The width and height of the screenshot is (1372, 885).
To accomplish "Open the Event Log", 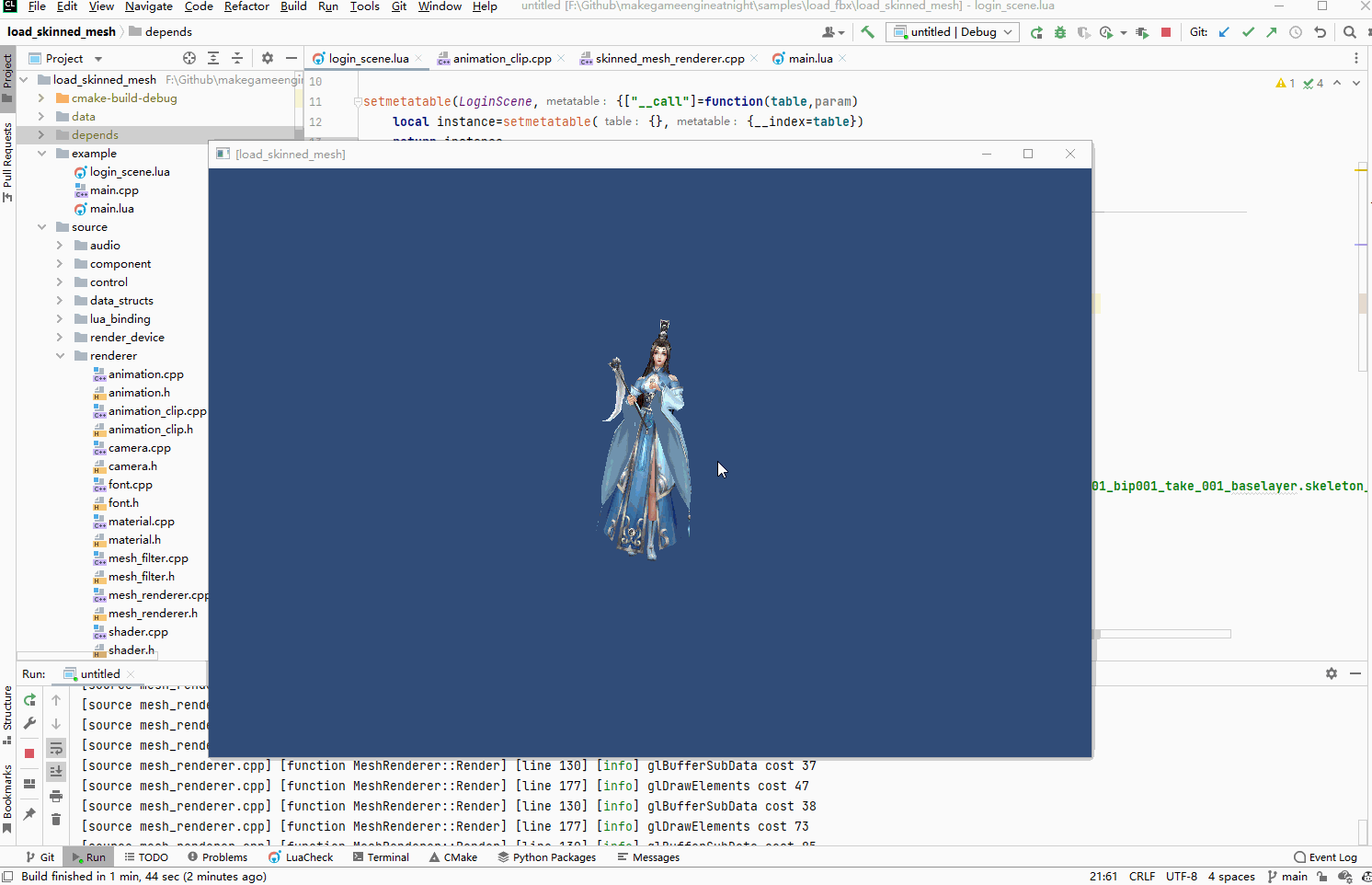I will (1325, 856).
